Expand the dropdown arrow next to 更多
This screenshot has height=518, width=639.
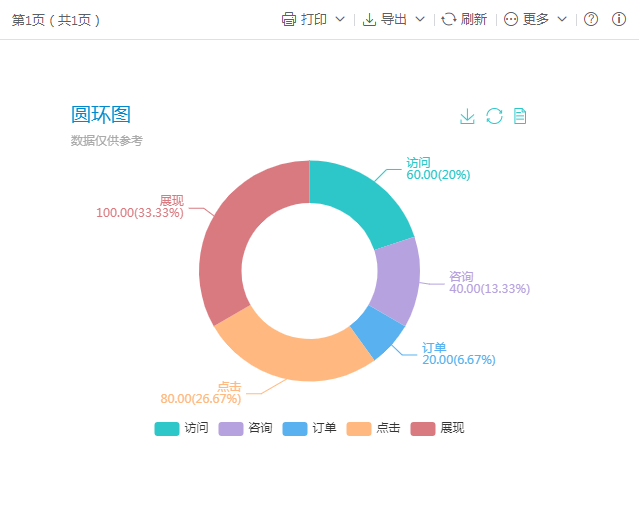tap(562, 19)
